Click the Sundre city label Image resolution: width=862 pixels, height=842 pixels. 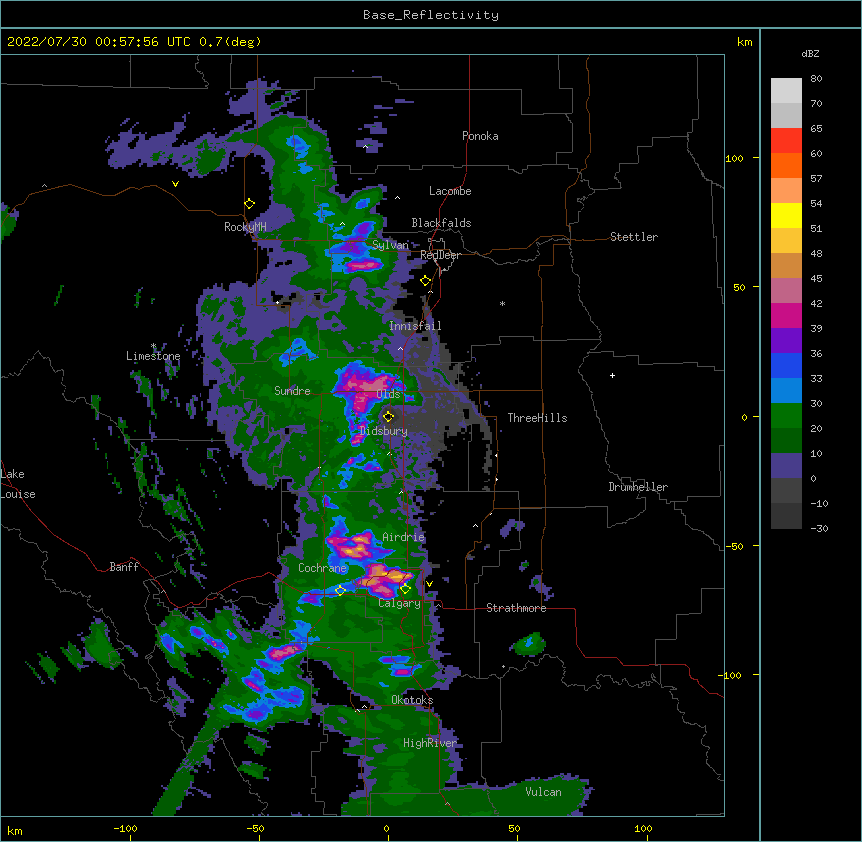292,391
